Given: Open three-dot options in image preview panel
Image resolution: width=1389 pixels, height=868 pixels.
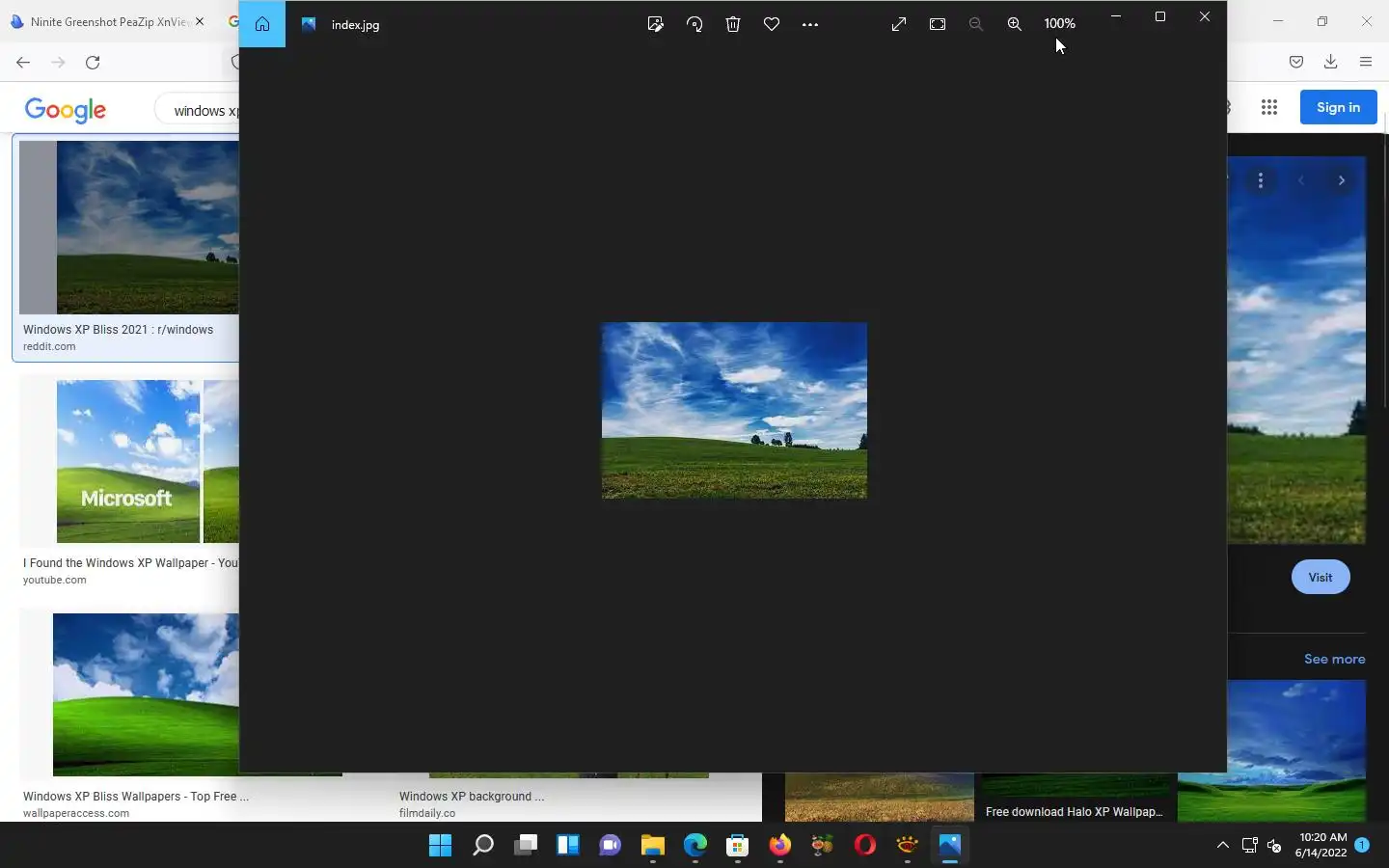Looking at the screenshot, I should (x=1261, y=180).
